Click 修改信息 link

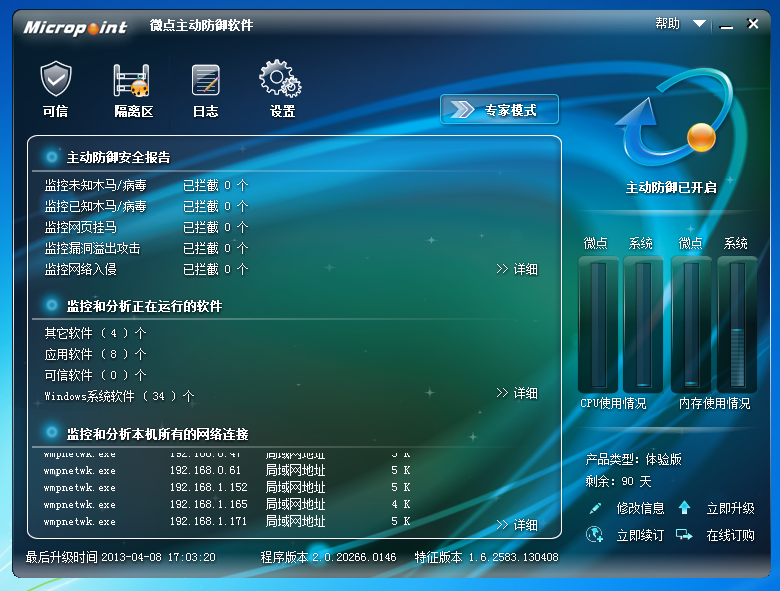point(640,508)
